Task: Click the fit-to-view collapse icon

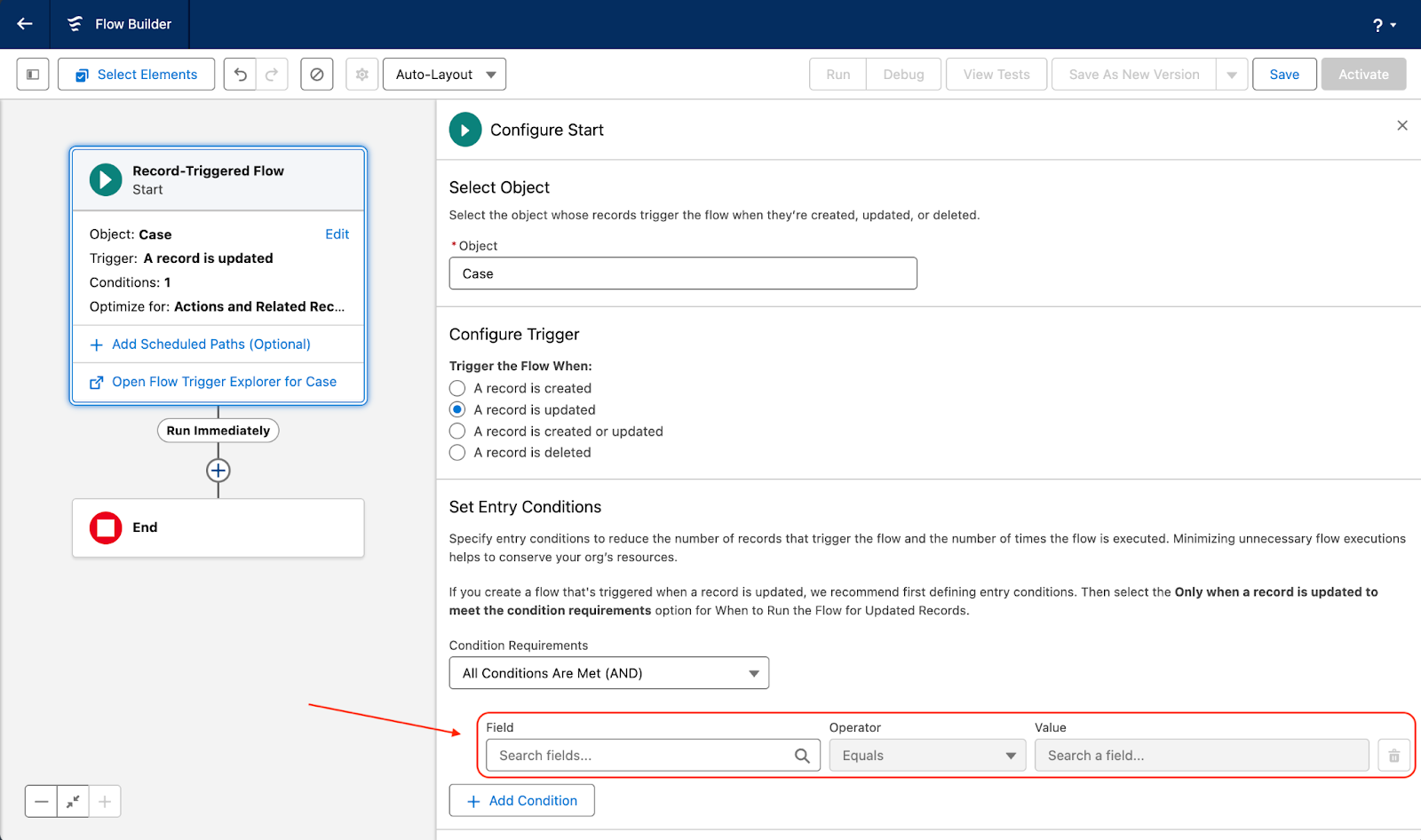Action: (73, 802)
